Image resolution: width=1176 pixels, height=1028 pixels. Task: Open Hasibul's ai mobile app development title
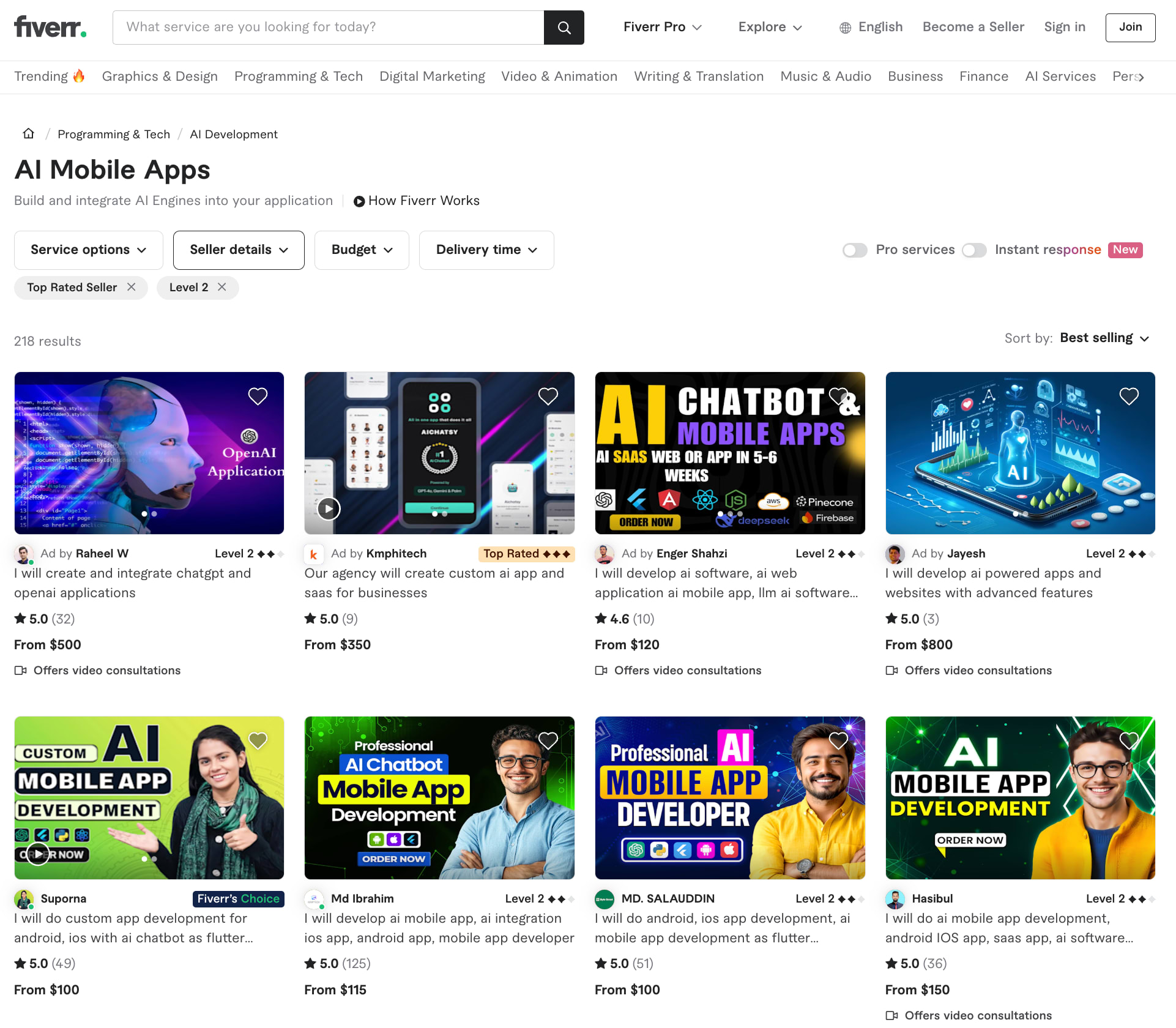click(x=1010, y=928)
